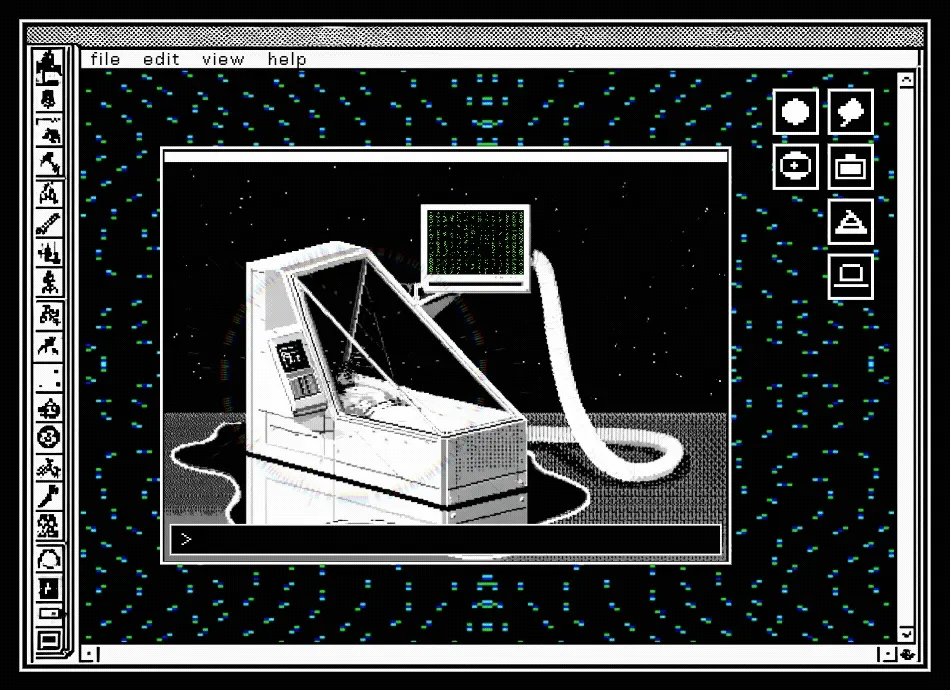Open the file menu

coord(105,59)
